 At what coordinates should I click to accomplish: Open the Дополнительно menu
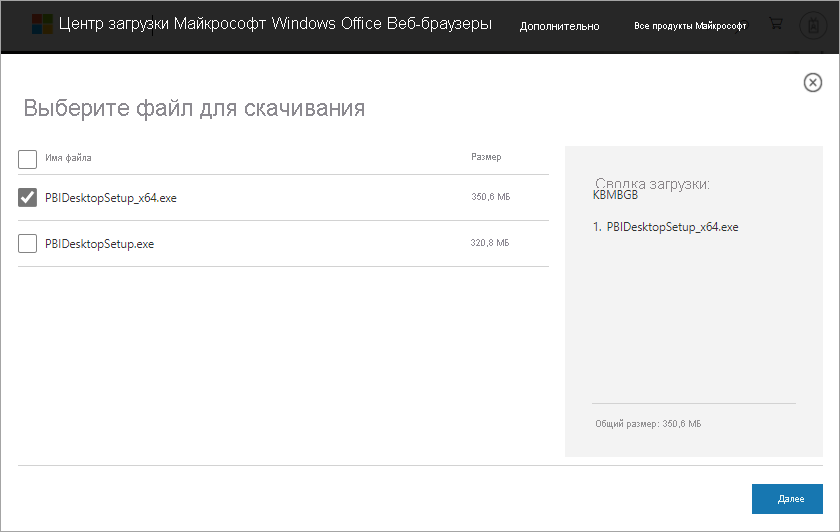click(x=559, y=26)
